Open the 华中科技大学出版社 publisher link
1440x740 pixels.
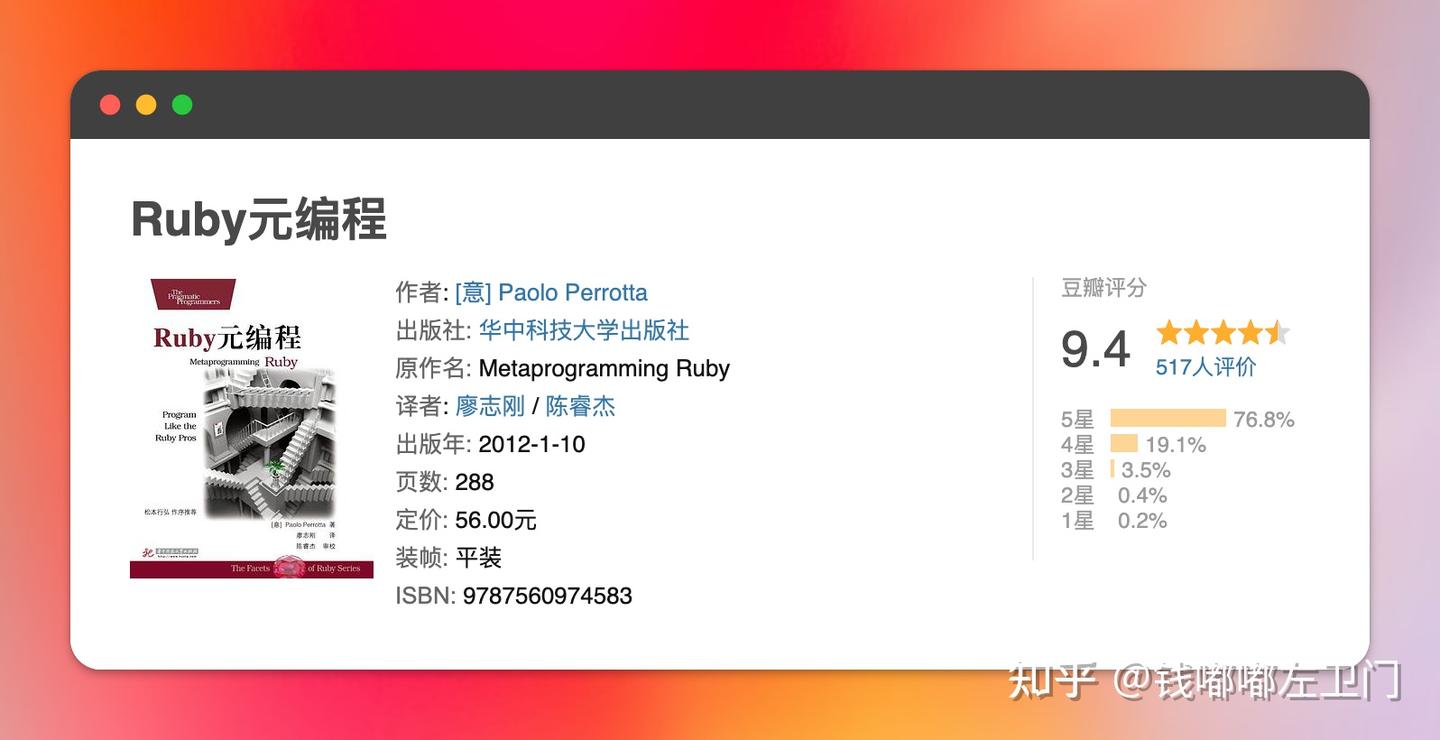coord(582,328)
